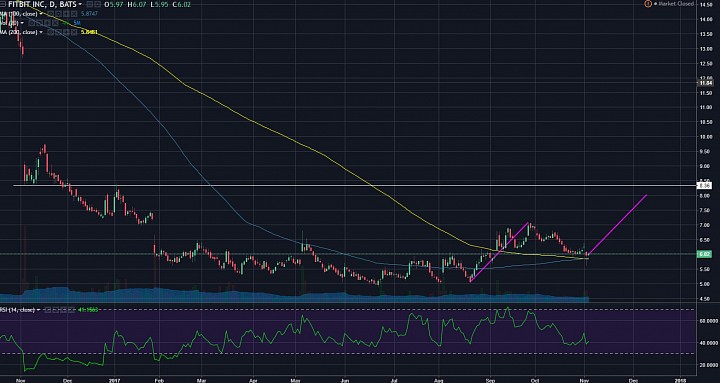Screen dimensions: 720x383
Task: Expand the MA (100, close) indicator dropdown arrow
Action: (41, 14)
